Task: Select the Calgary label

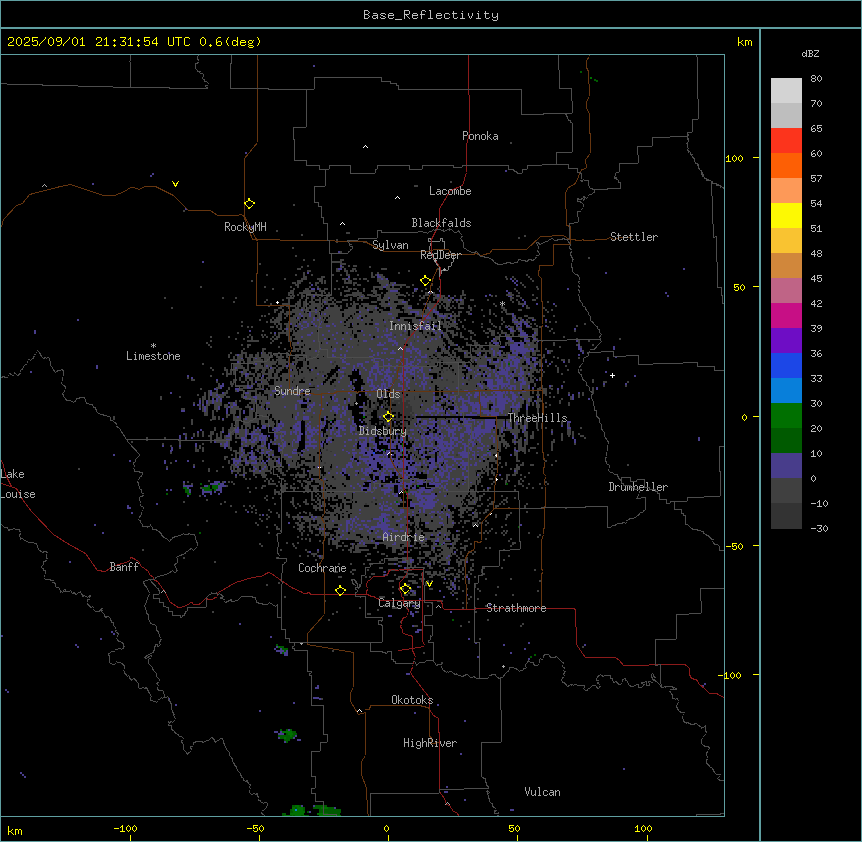Action: point(399,603)
